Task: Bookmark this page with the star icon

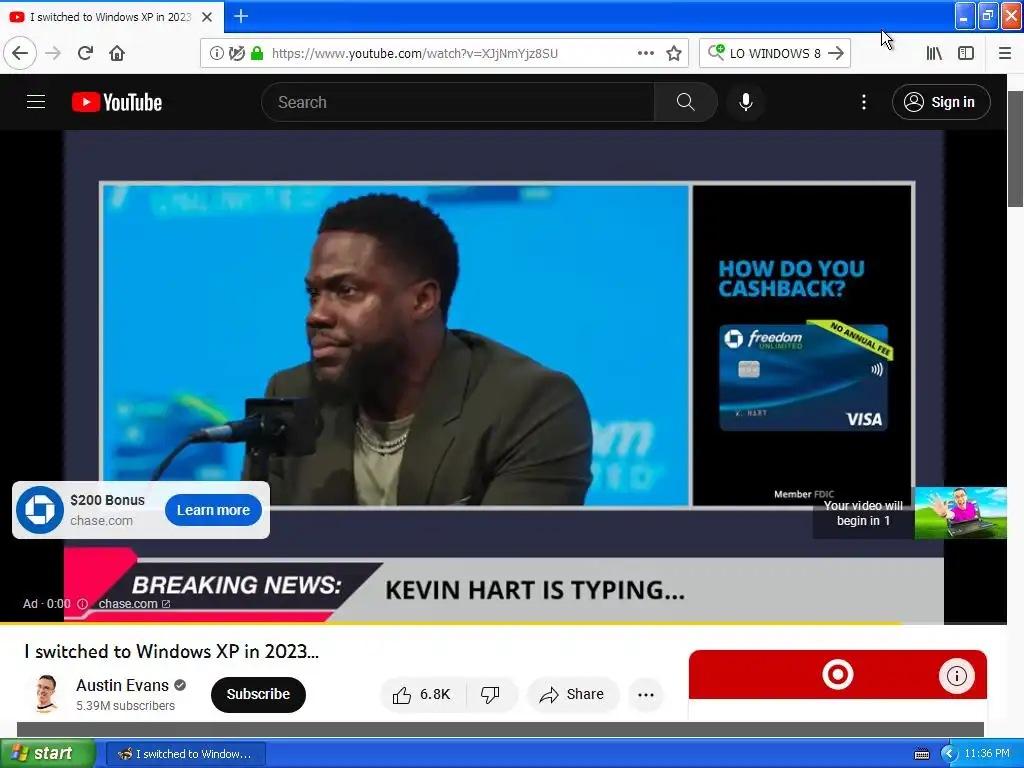Action: [674, 53]
